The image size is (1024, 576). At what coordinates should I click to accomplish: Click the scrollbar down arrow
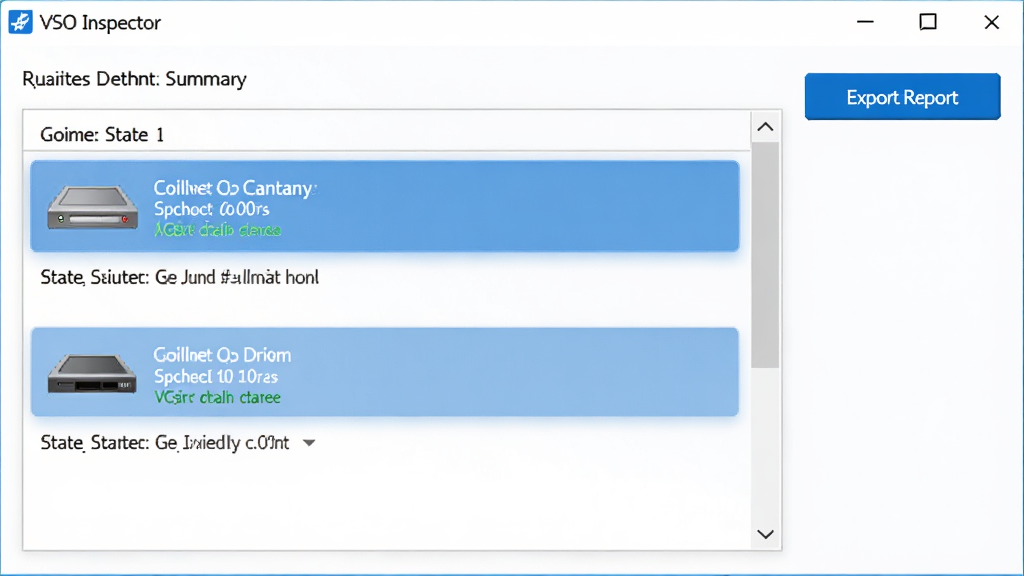click(x=765, y=534)
